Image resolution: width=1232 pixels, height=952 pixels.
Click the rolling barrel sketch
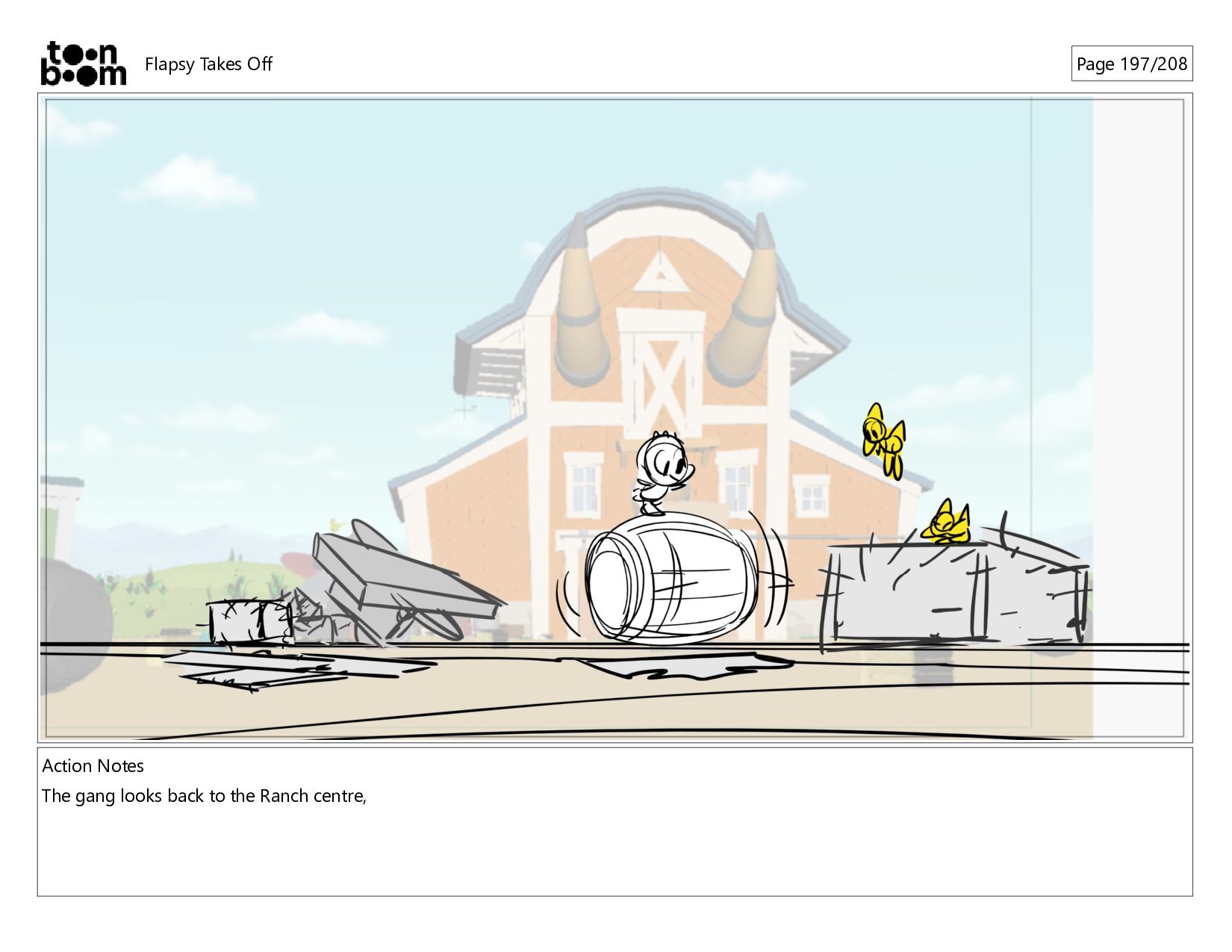tap(671, 577)
